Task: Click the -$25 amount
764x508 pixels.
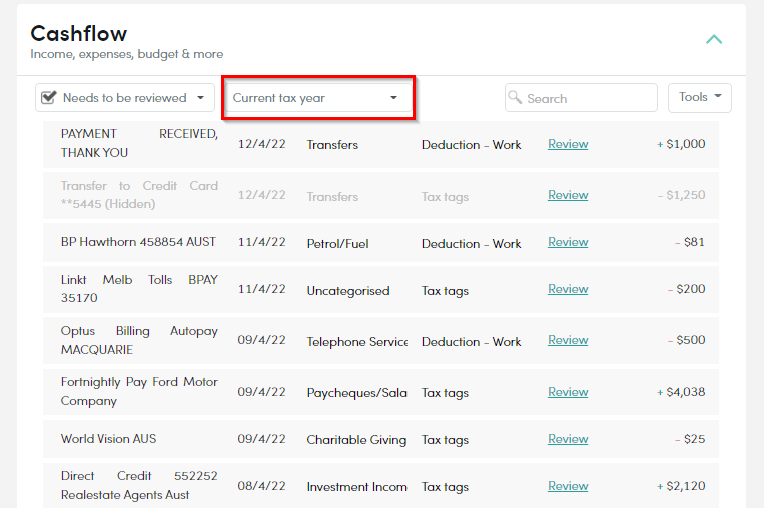Action: point(690,439)
